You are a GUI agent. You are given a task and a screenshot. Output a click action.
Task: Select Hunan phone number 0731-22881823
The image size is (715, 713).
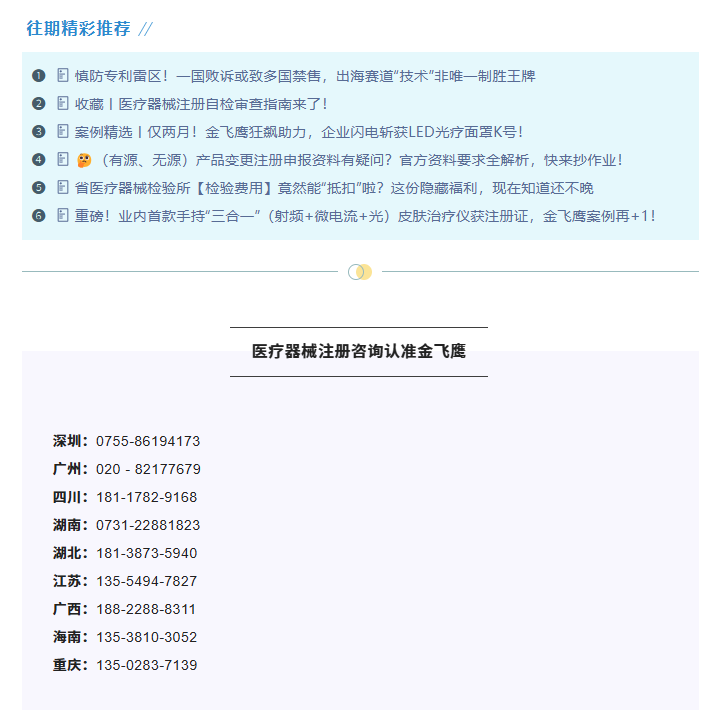pyautogui.click(x=148, y=525)
